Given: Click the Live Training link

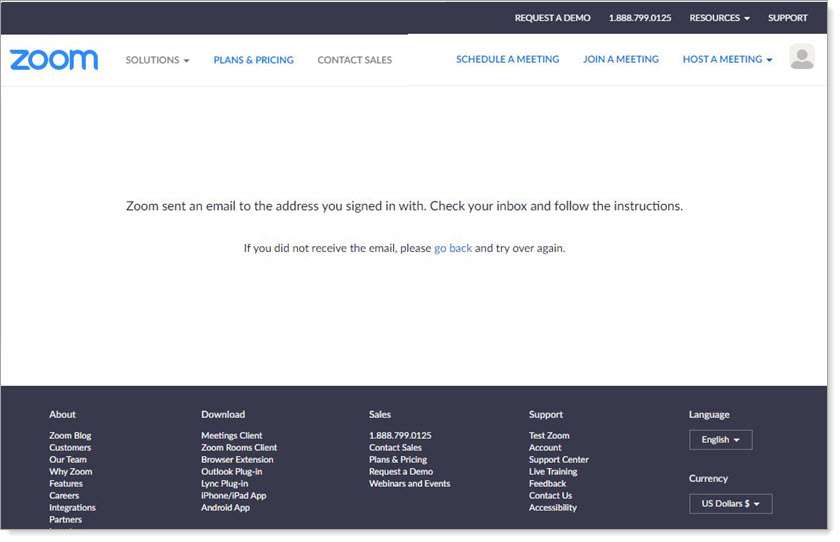Looking at the screenshot, I should 553,471.
